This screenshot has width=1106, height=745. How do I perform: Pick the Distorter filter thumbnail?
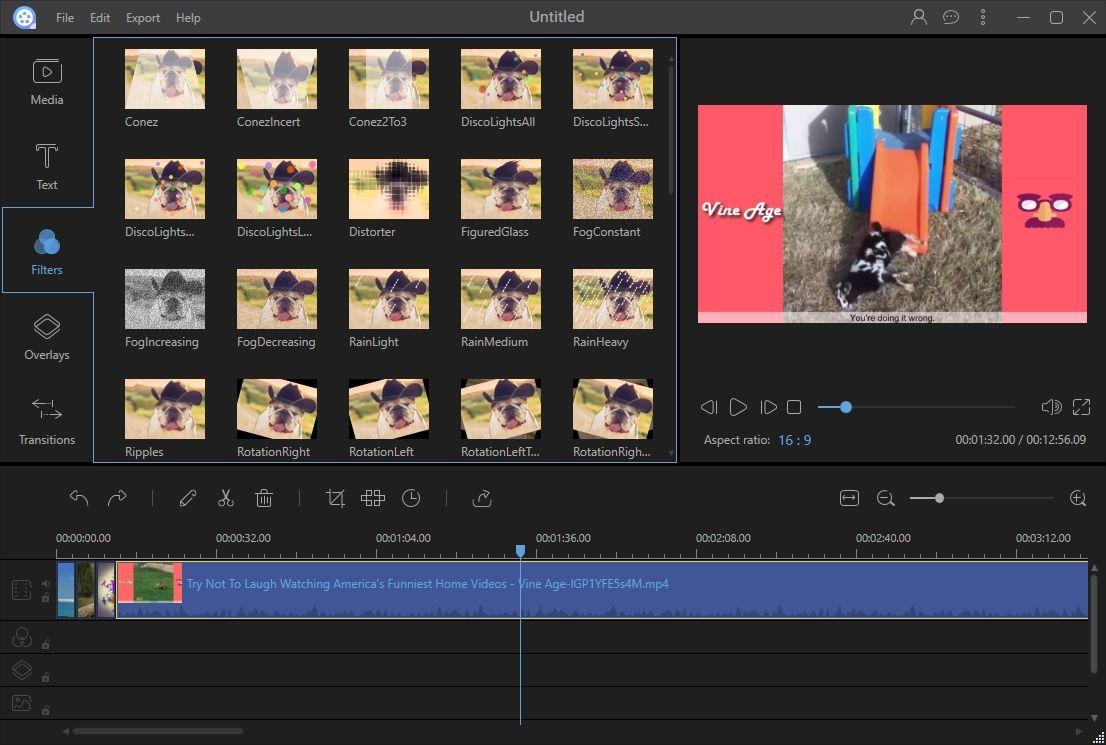(x=389, y=188)
